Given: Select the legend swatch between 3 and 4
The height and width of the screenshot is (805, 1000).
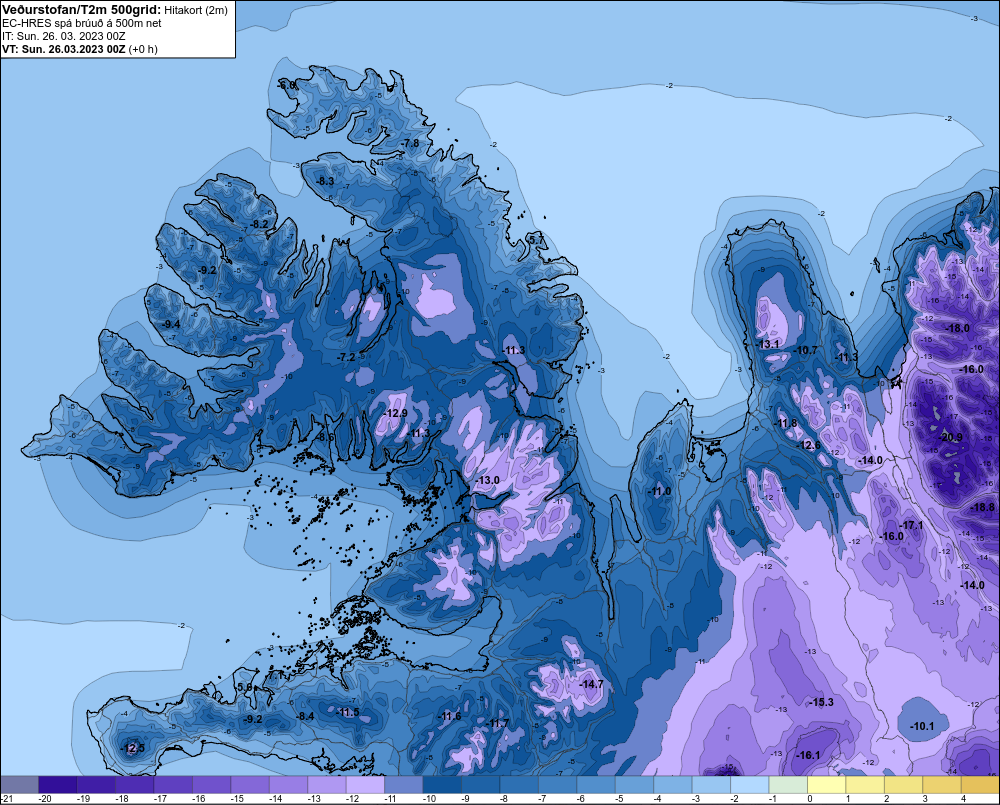Looking at the screenshot, I should [x=942, y=785].
